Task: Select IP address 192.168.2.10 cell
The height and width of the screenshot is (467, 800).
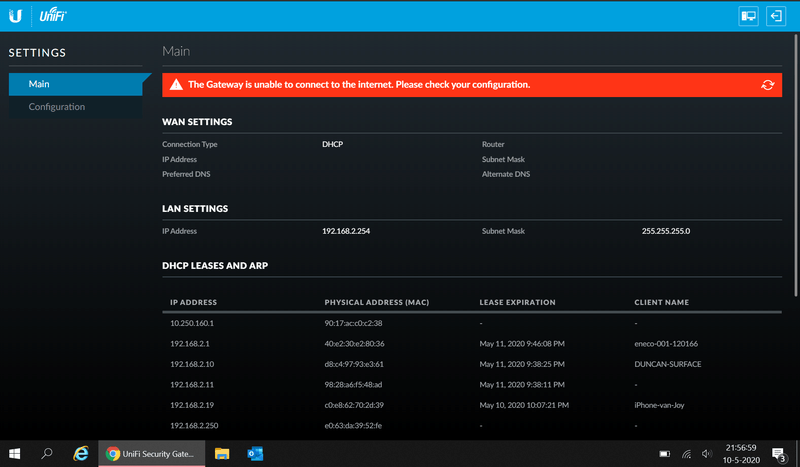Action: tap(192, 364)
